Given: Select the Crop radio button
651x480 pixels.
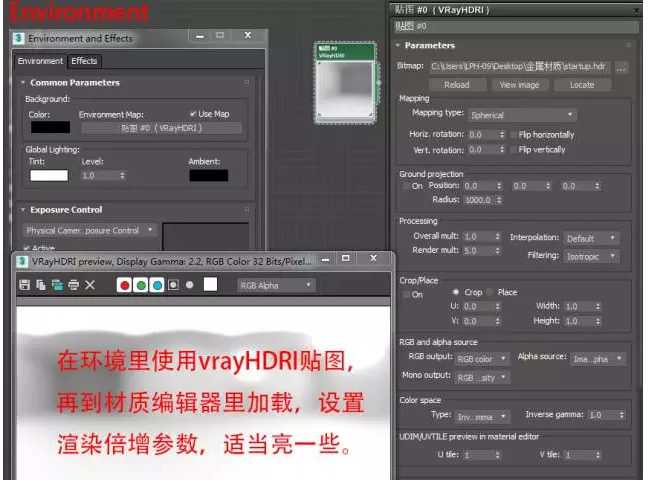Looking at the screenshot, I should coord(456,292).
